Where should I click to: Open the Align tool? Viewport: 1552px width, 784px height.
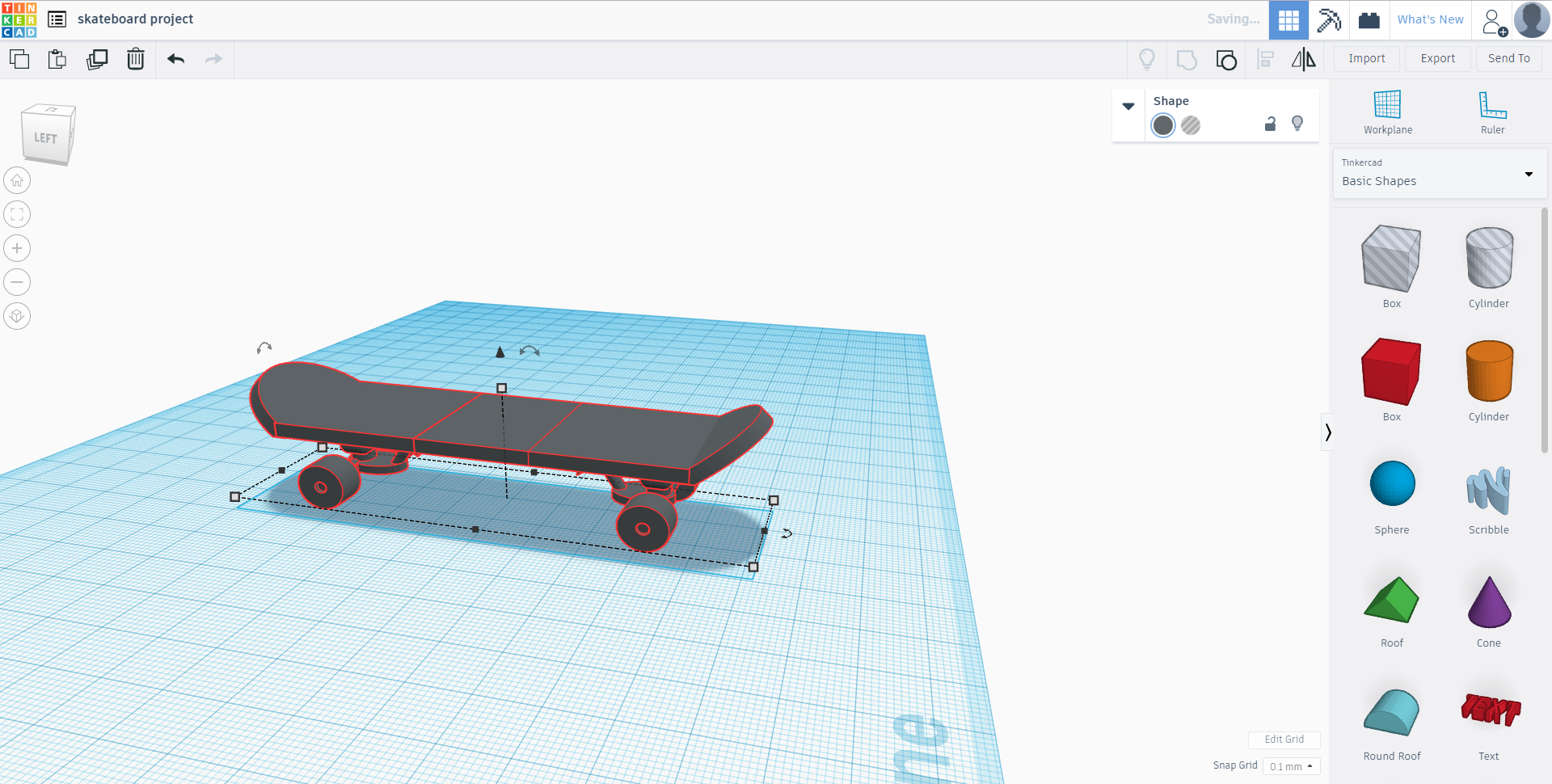[x=1266, y=59]
